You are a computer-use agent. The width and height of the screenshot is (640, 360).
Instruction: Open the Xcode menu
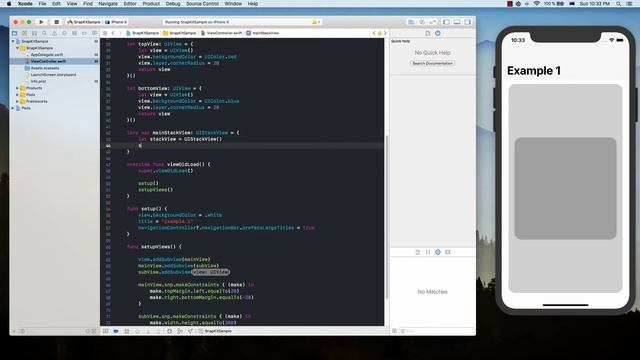click(25, 4)
